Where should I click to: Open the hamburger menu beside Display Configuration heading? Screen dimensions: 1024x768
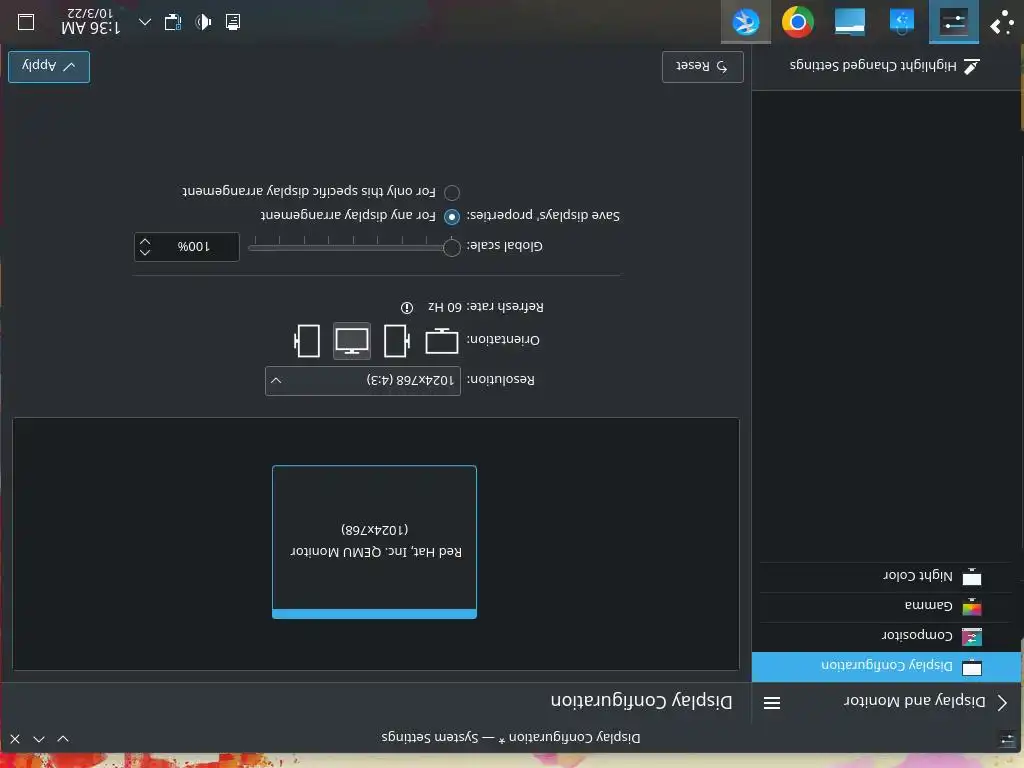(x=772, y=703)
